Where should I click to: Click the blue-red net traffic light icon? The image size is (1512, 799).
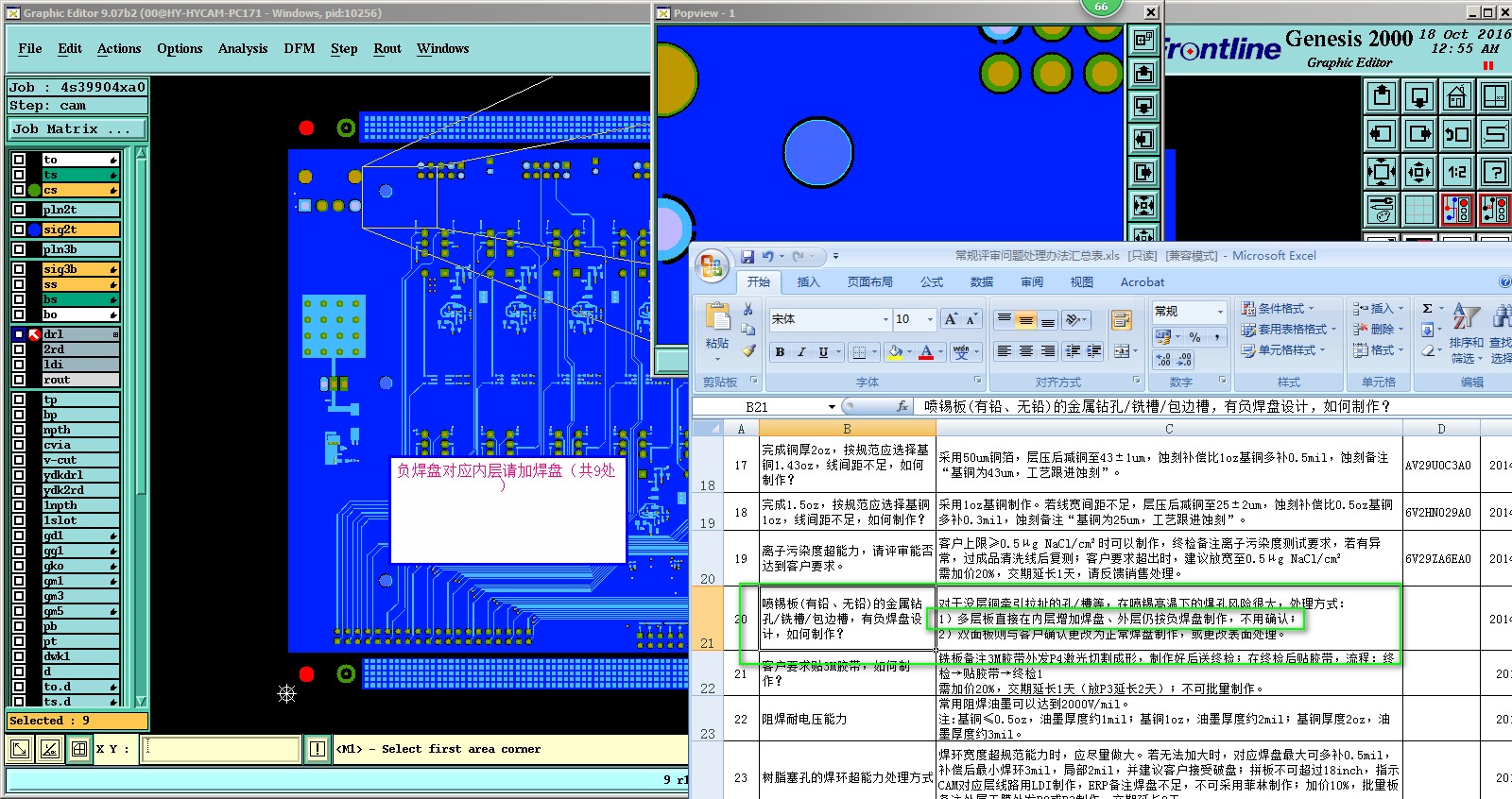(1457, 209)
